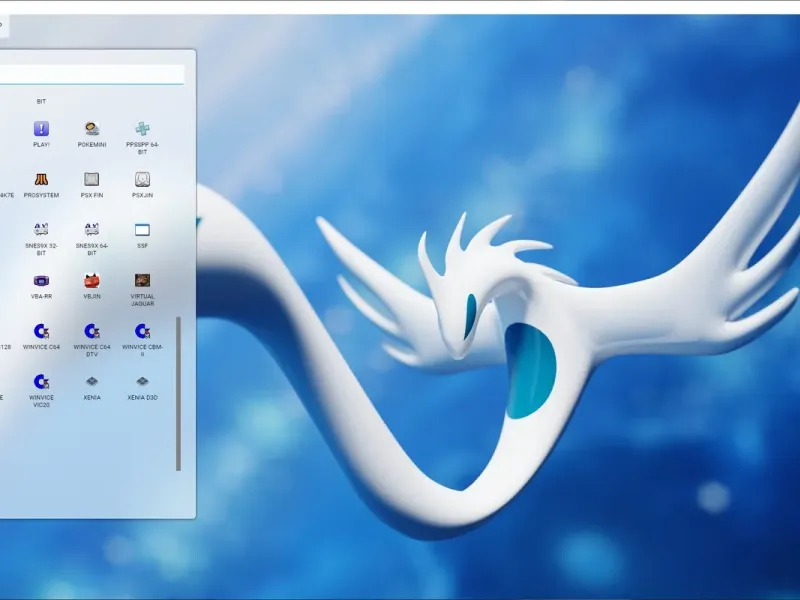Select the "WINVICE VIC20" label text
This screenshot has width=800, height=600.
[41, 401]
